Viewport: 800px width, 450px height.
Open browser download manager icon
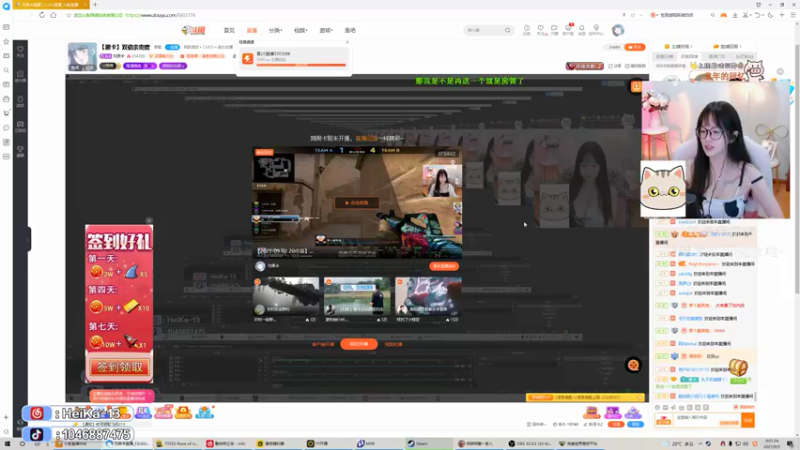click(x=735, y=15)
